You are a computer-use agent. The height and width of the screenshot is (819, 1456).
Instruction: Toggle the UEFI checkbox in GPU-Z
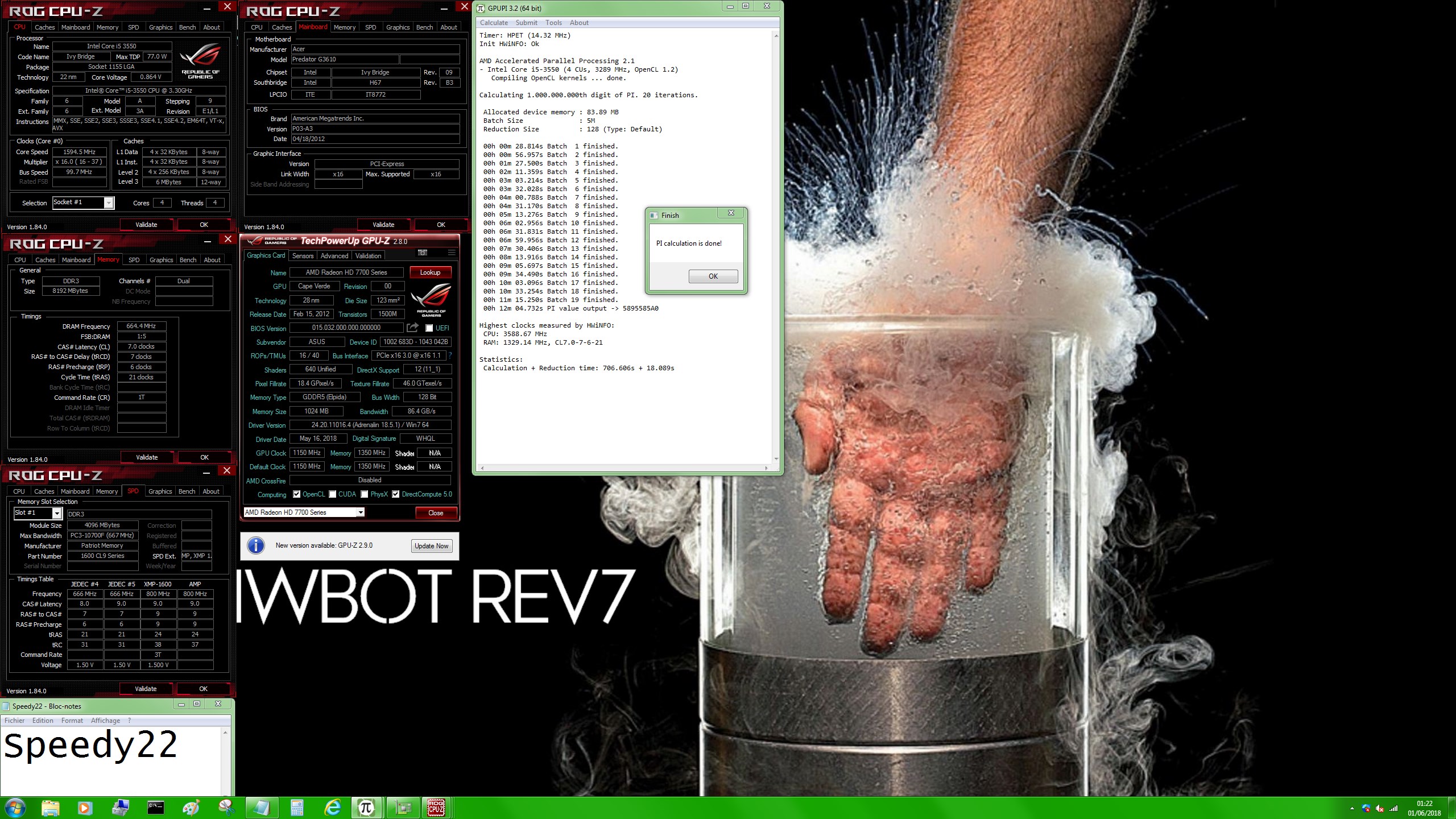coord(429,328)
